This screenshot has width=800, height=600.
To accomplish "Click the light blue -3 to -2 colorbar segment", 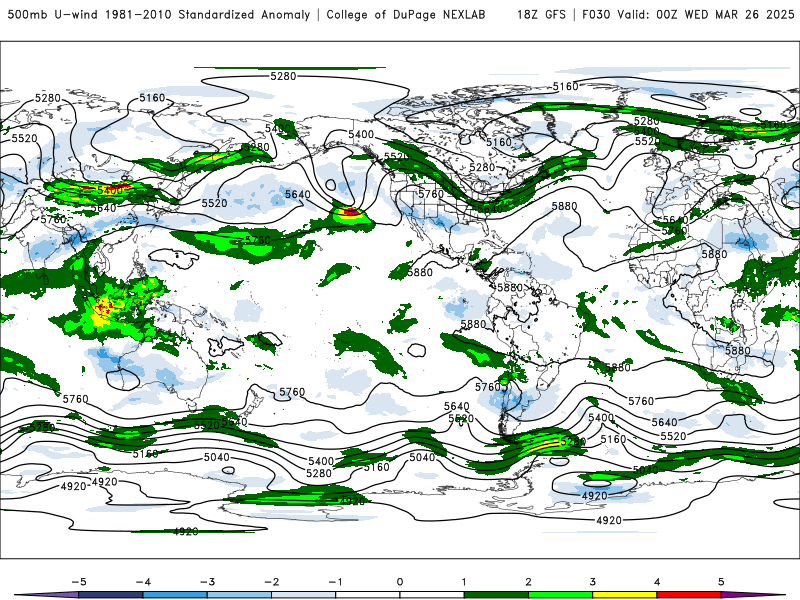I will tap(239, 595).
